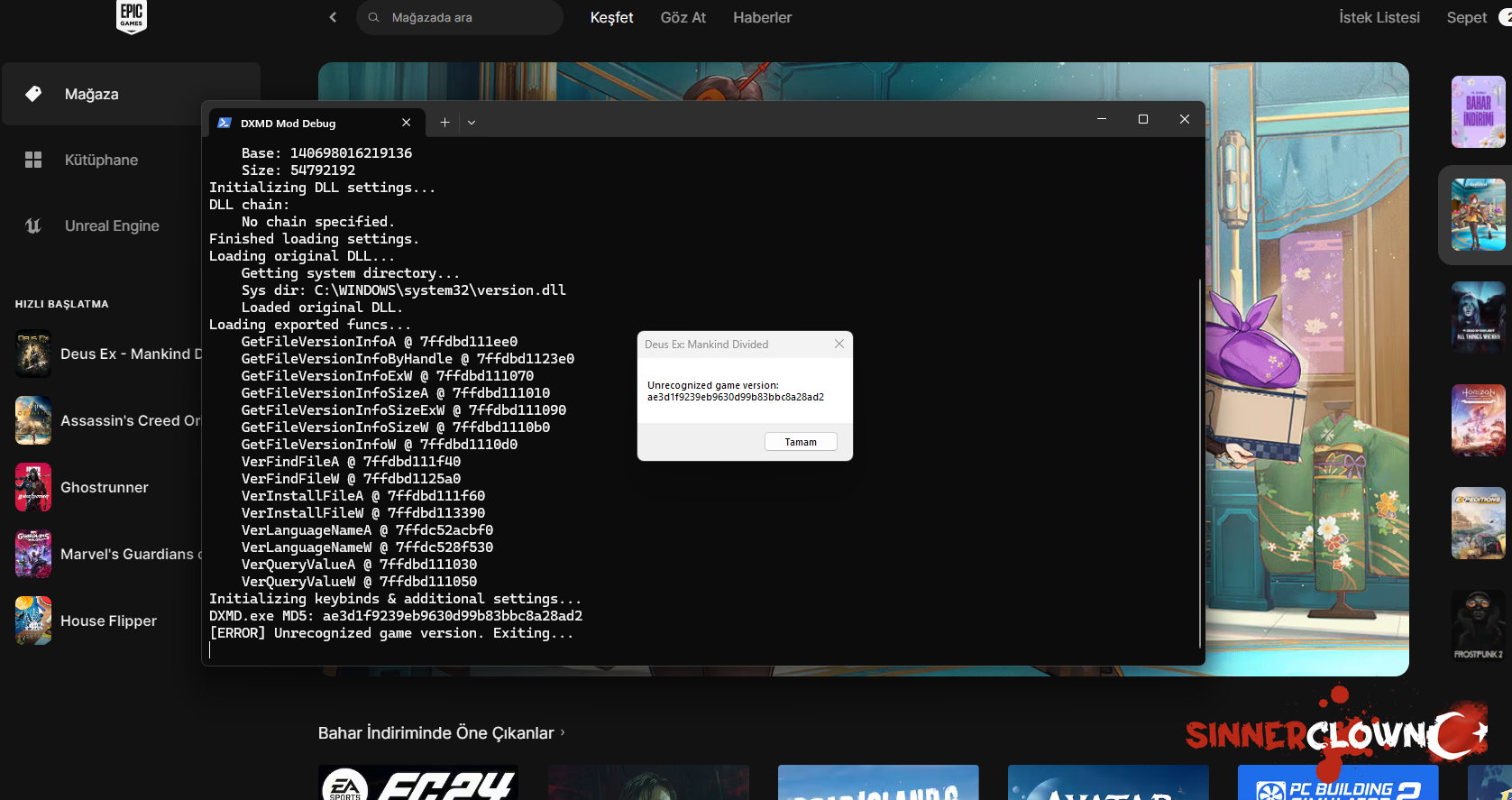Click the ERROR Unrecognized game version line

[x=391, y=633]
